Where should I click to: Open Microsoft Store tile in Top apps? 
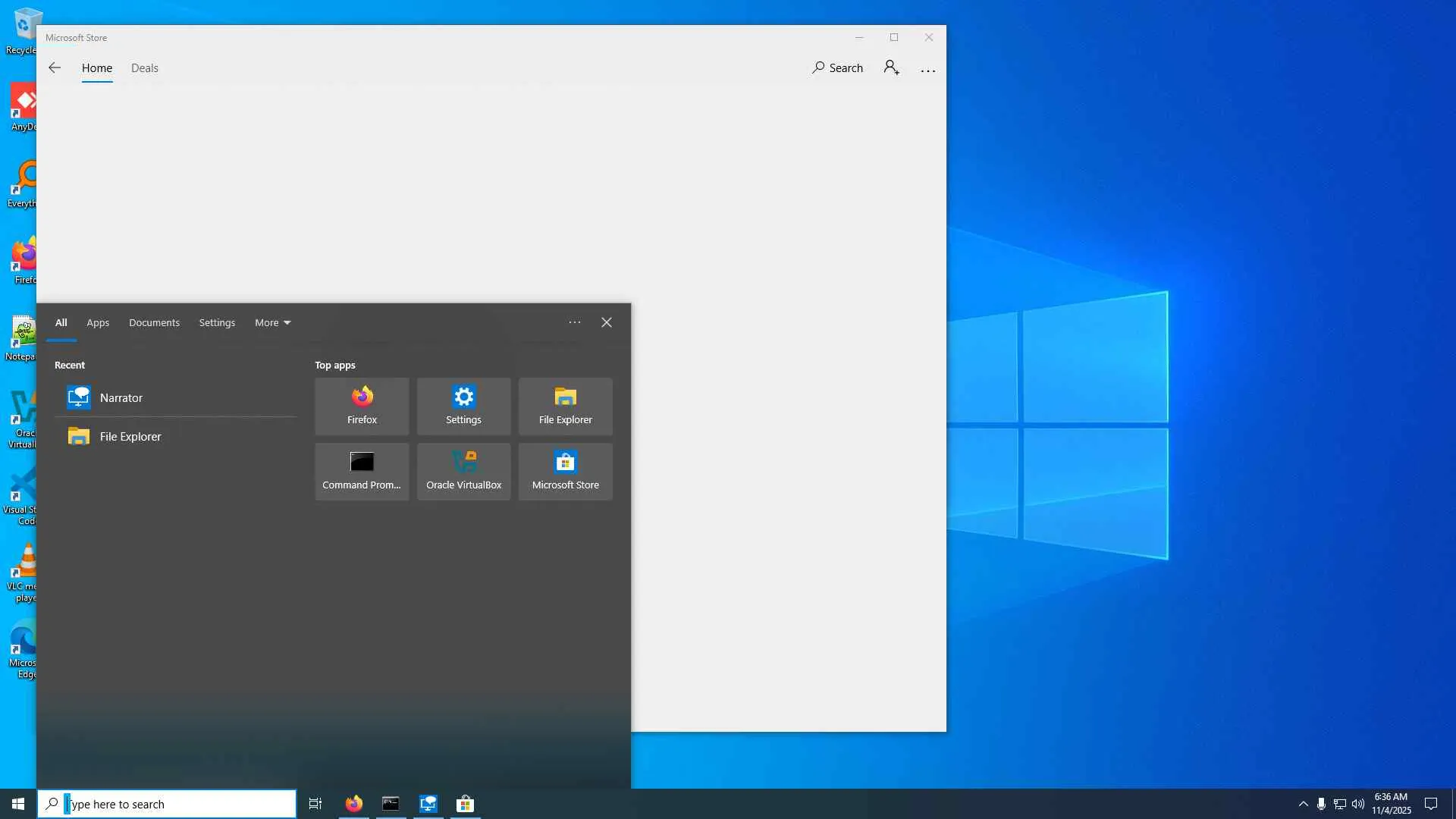tap(565, 471)
